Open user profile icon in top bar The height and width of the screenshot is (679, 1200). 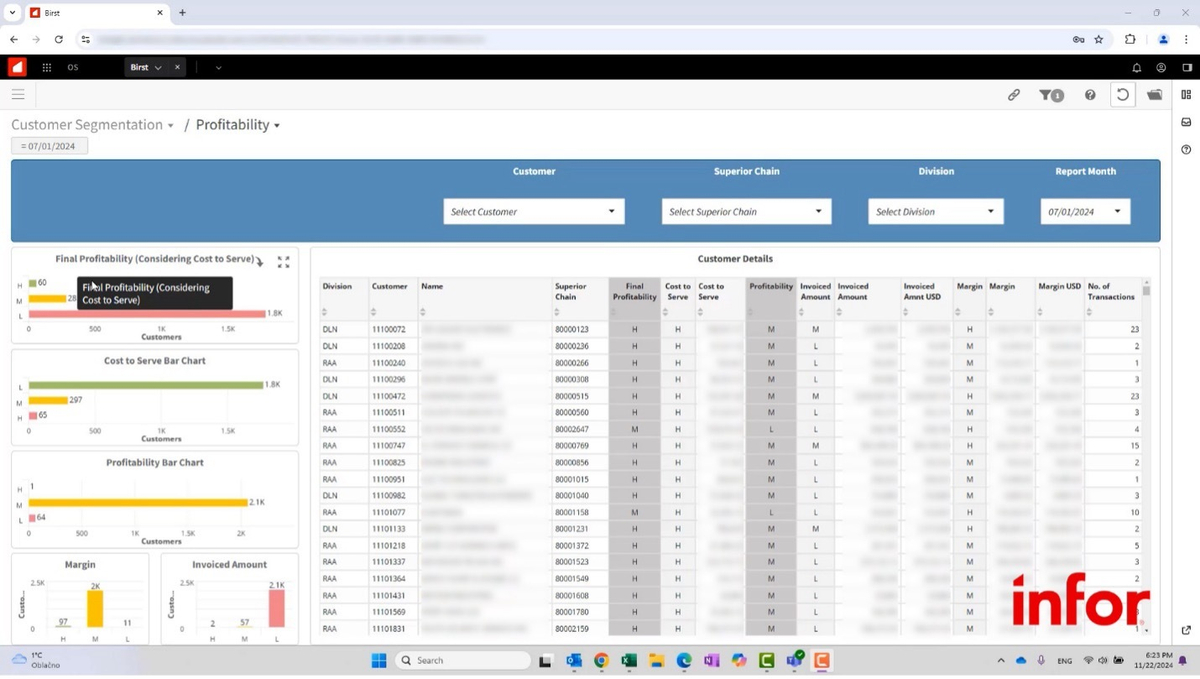1161,68
